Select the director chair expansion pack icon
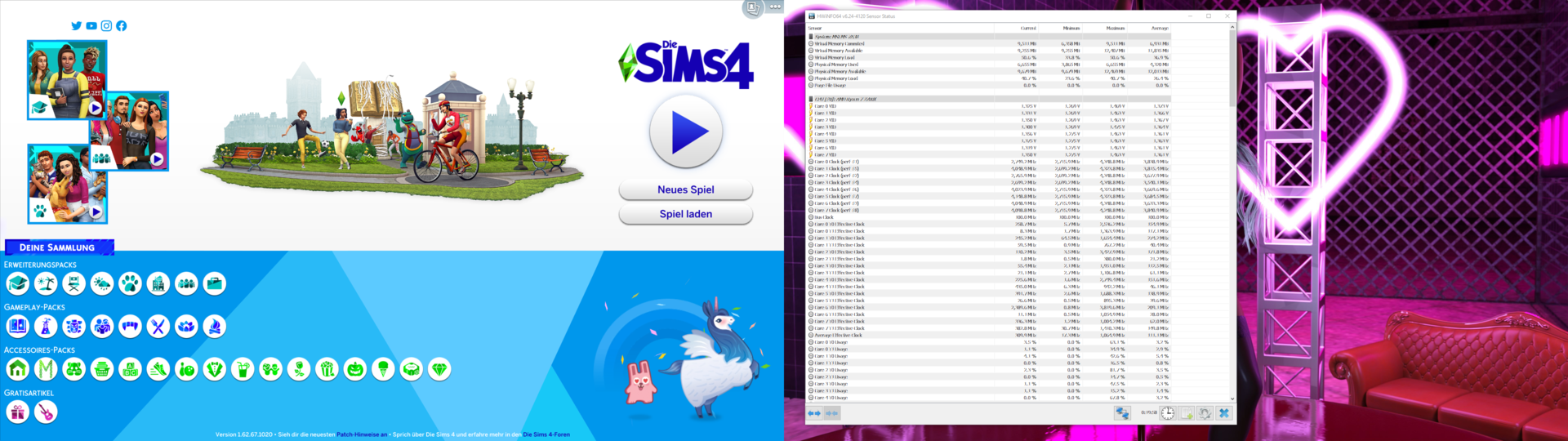Image resolution: width=1568 pixels, height=441 pixels. coord(74,283)
